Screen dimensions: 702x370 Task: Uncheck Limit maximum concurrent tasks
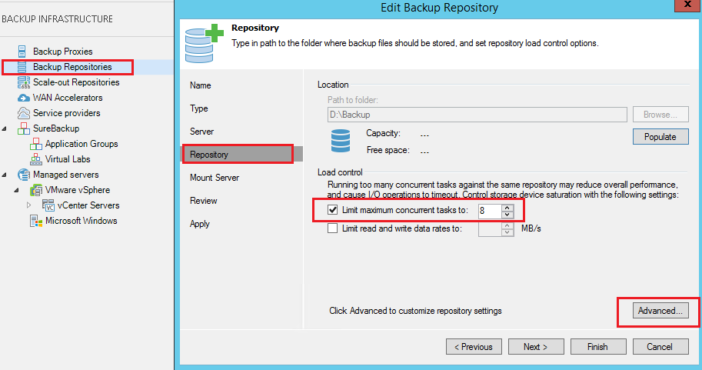click(333, 210)
